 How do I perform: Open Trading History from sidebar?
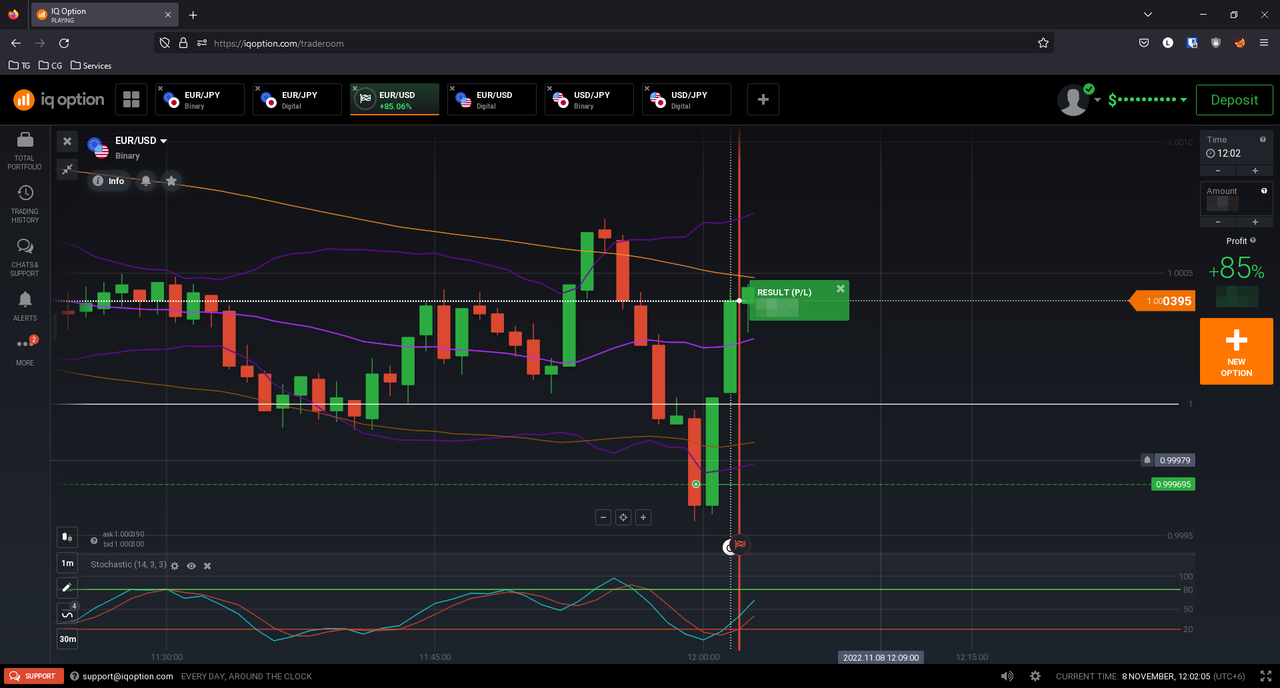point(25,205)
